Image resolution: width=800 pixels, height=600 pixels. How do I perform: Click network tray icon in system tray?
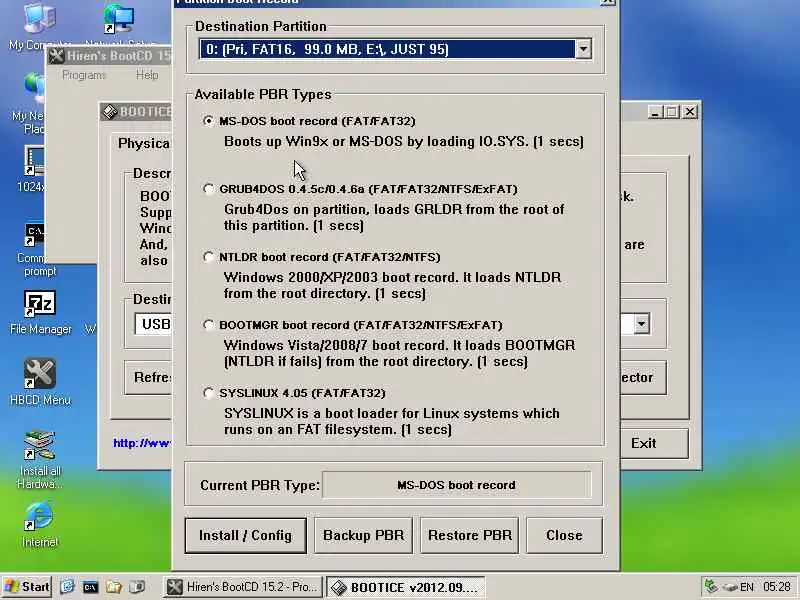coord(711,587)
